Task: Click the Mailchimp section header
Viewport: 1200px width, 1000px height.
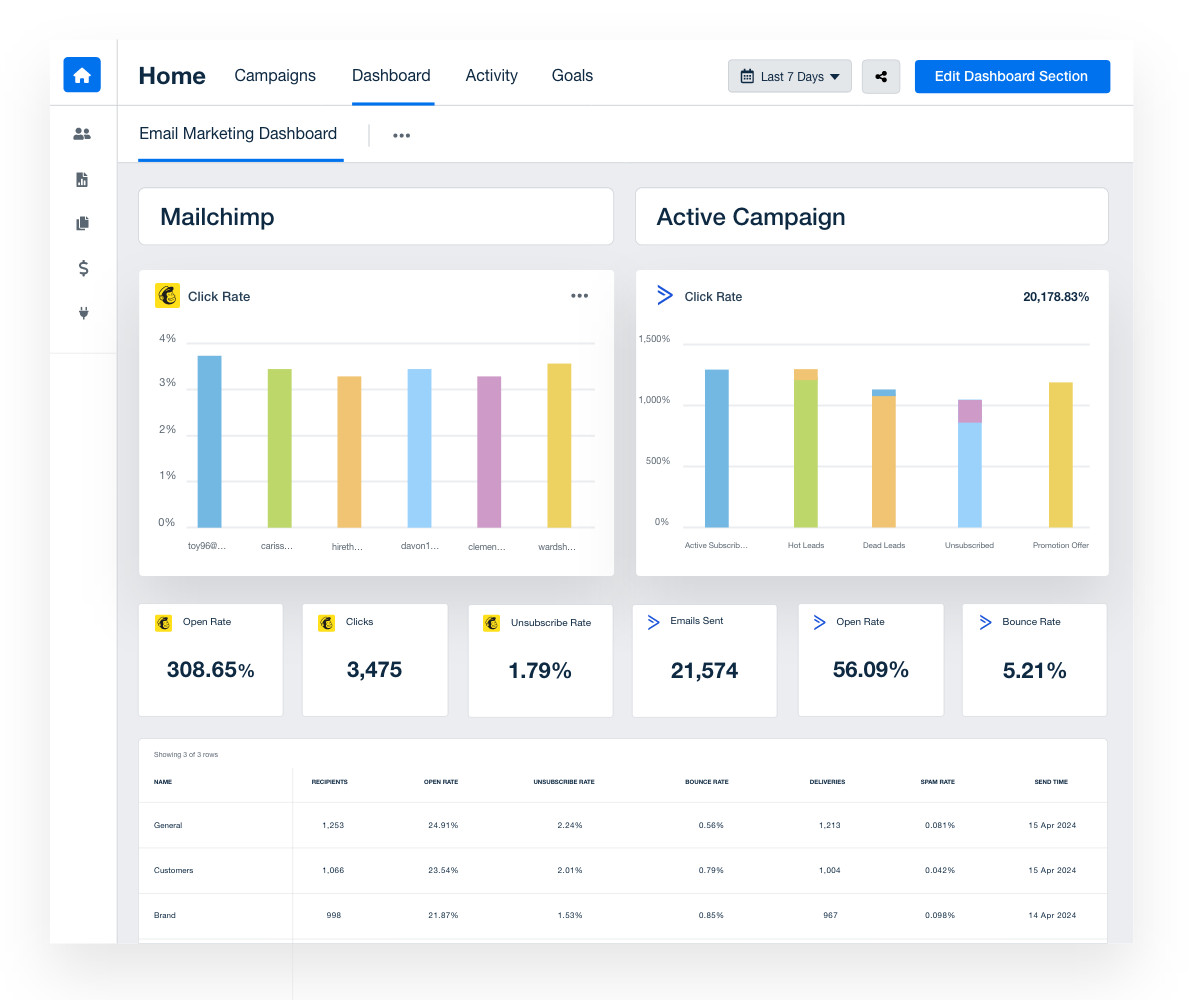Action: pos(375,217)
